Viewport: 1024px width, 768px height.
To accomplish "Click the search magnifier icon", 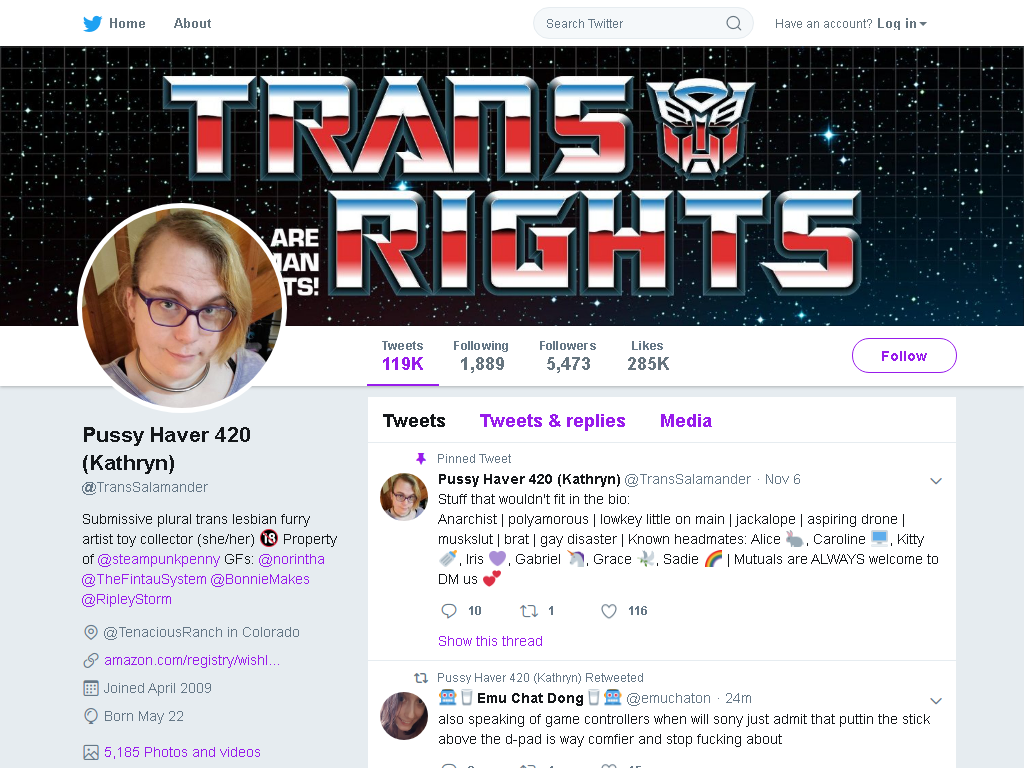I will 733,24.
